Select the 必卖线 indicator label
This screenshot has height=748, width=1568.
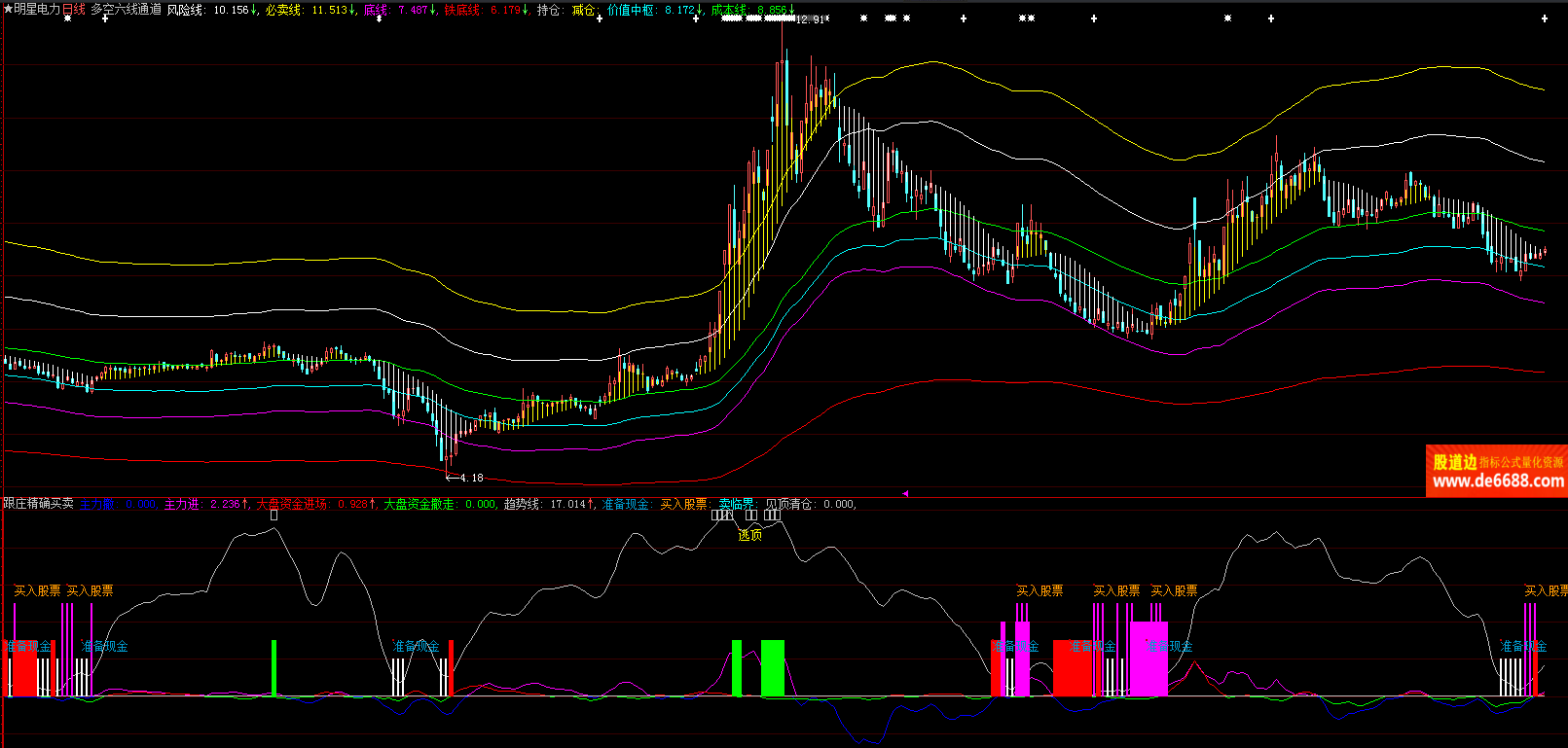283,10
